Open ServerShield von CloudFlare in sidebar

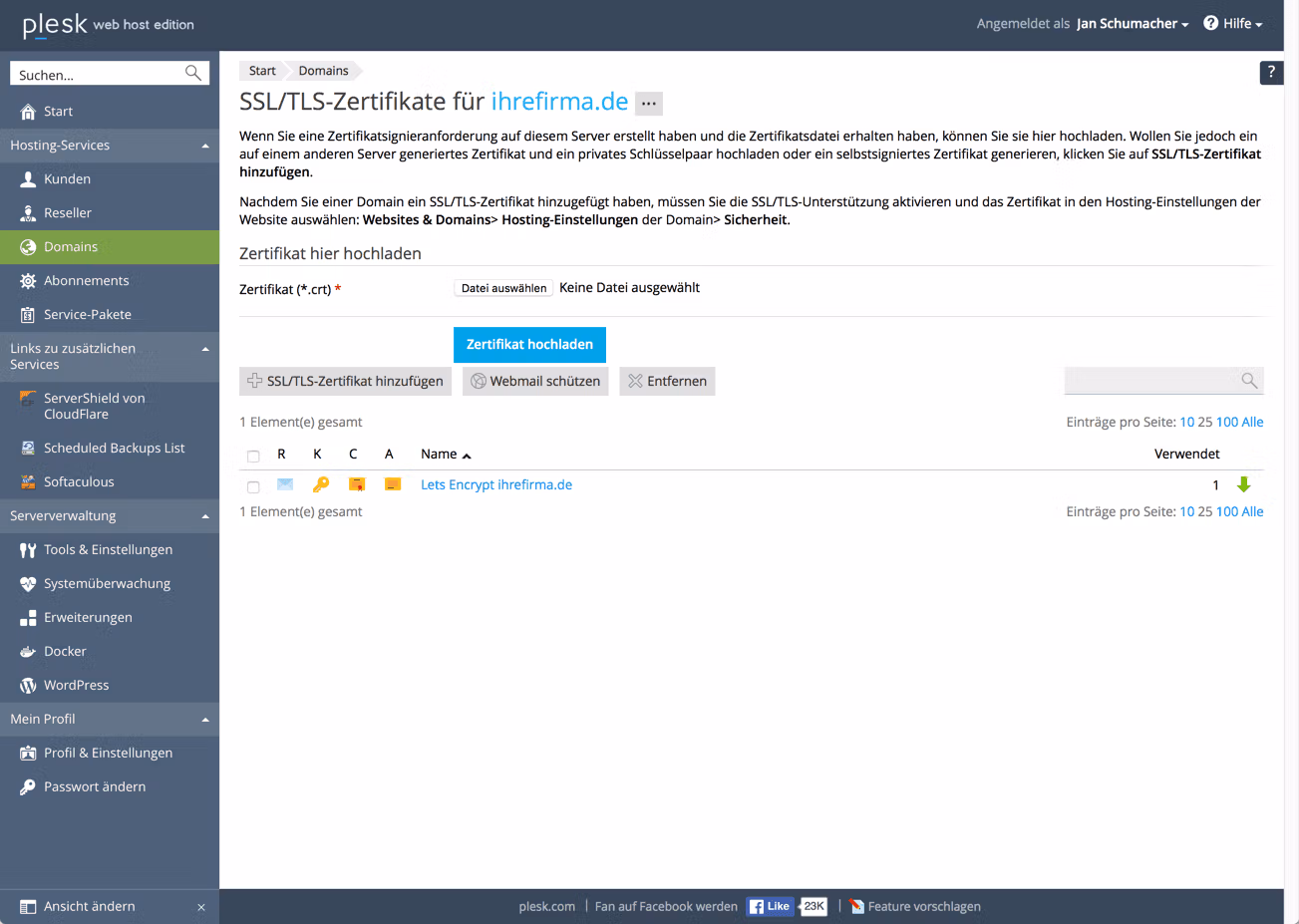click(x=94, y=406)
